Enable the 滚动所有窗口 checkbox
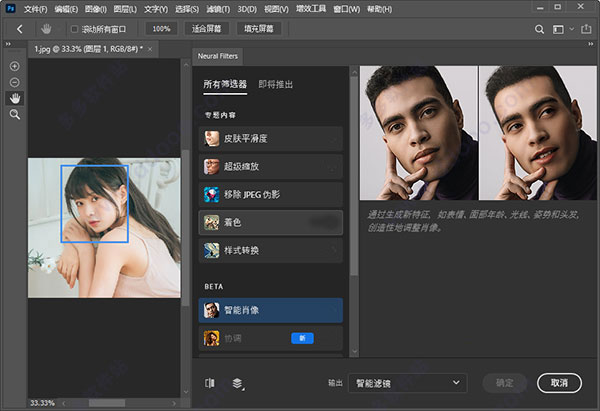Image resolution: width=600 pixels, height=411 pixels. (75, 29)
